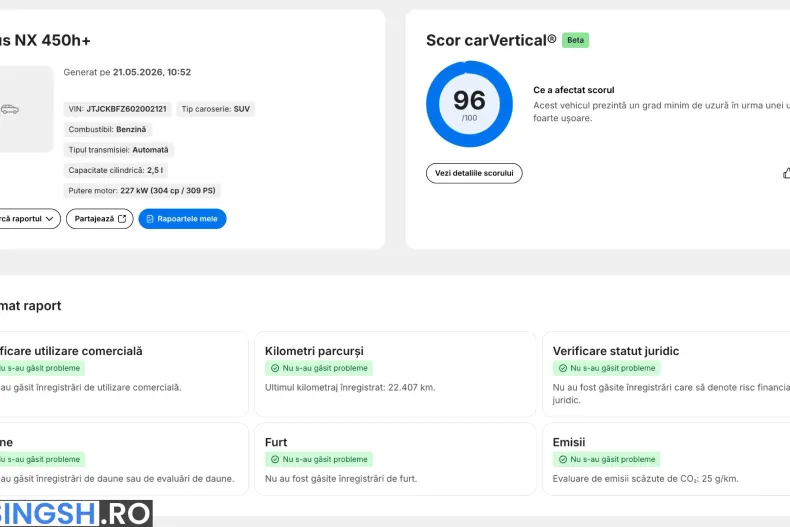Click the document icon in Rapoartele mele

(150, 219)
